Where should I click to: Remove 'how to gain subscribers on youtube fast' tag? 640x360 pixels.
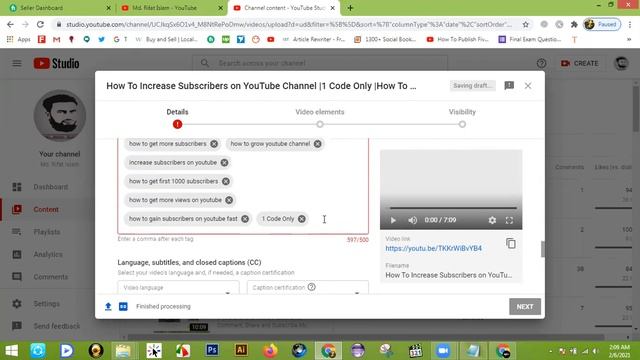pos(245,219)
